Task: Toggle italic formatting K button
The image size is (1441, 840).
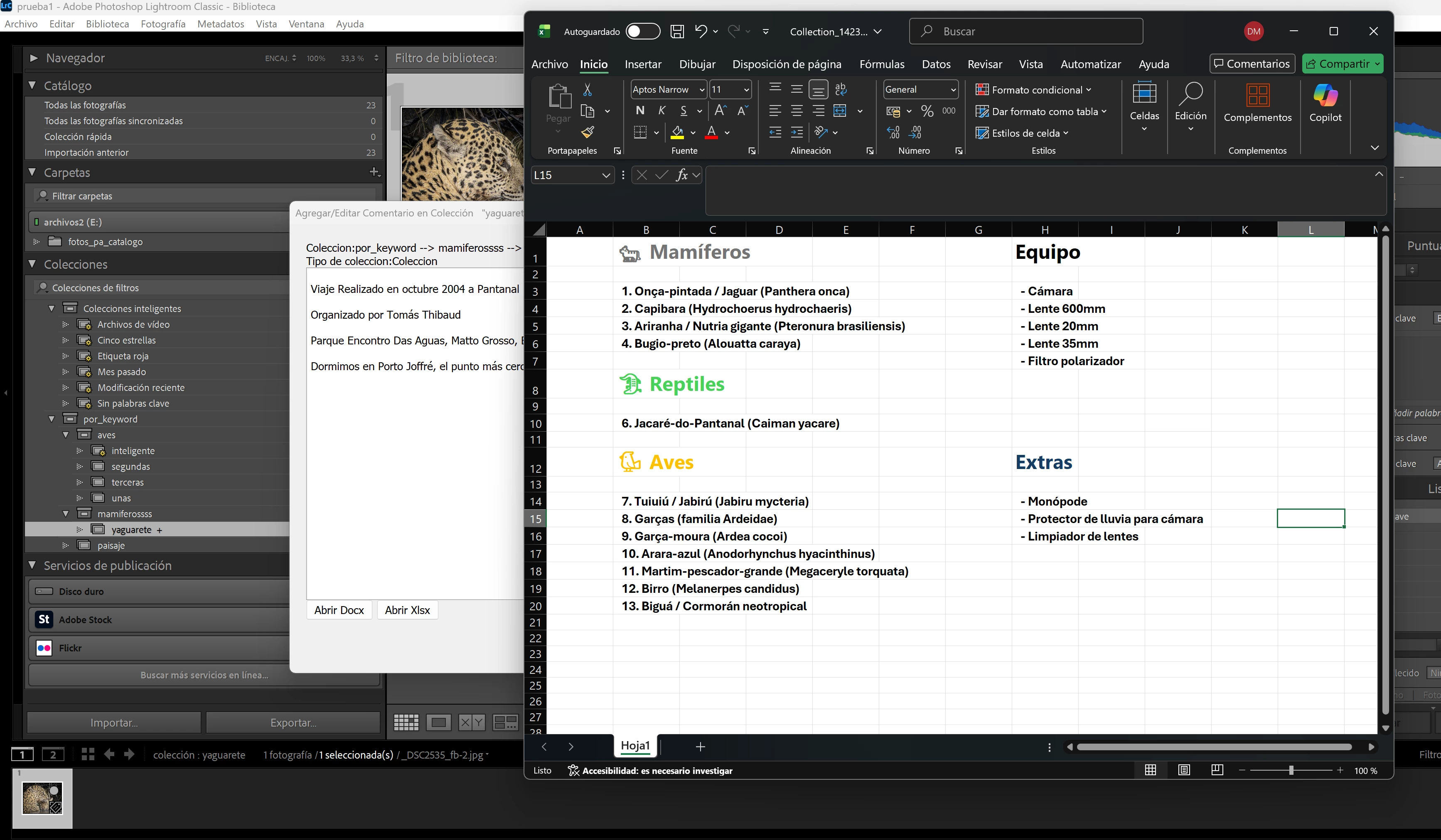Action: click(661, 111)
